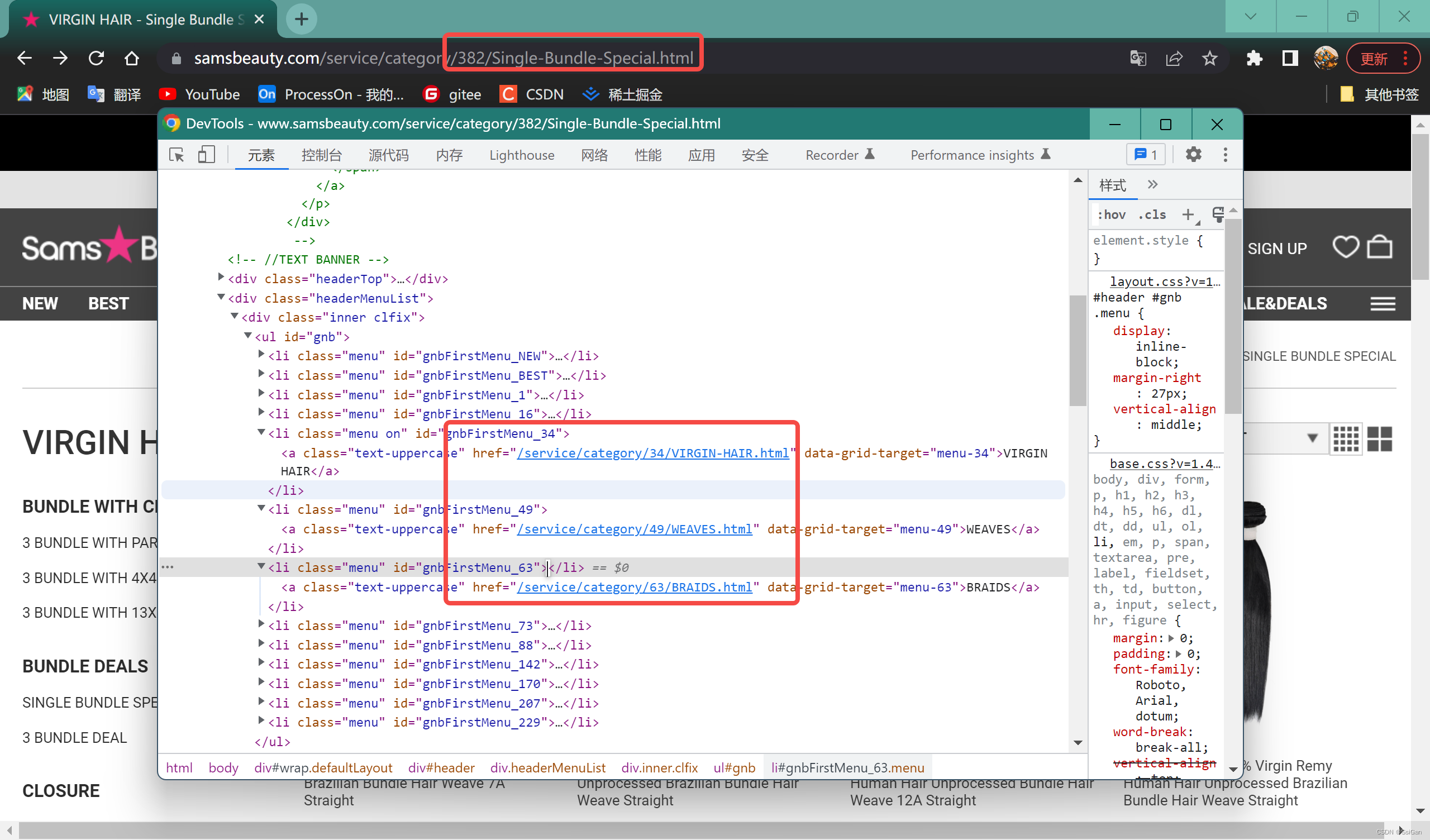Click the Google Translate page icon
This screenshot has width=1430, height=840.
pos(1138,58)
